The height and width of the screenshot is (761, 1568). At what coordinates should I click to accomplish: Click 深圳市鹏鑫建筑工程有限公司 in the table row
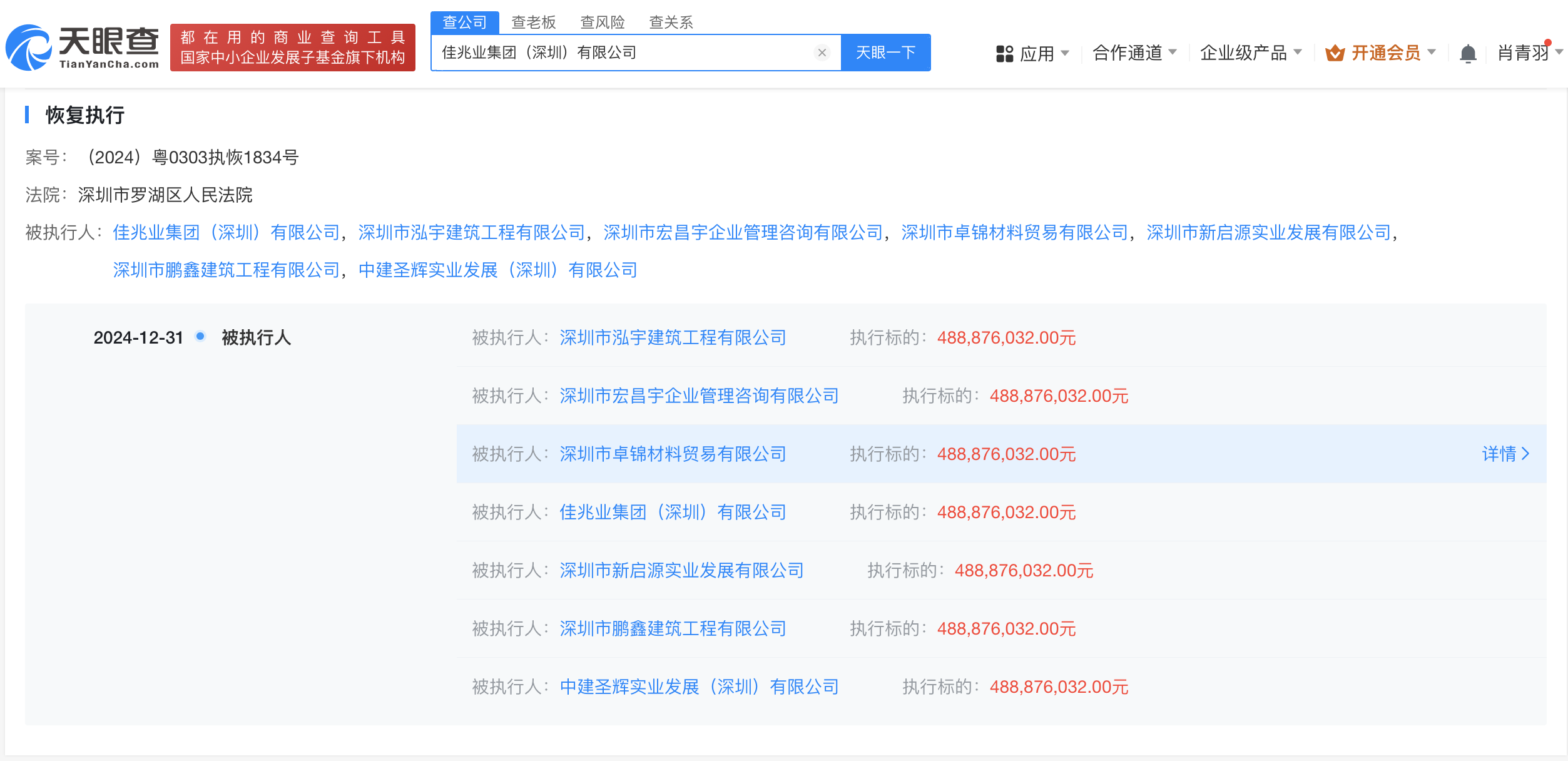point(673,629)
